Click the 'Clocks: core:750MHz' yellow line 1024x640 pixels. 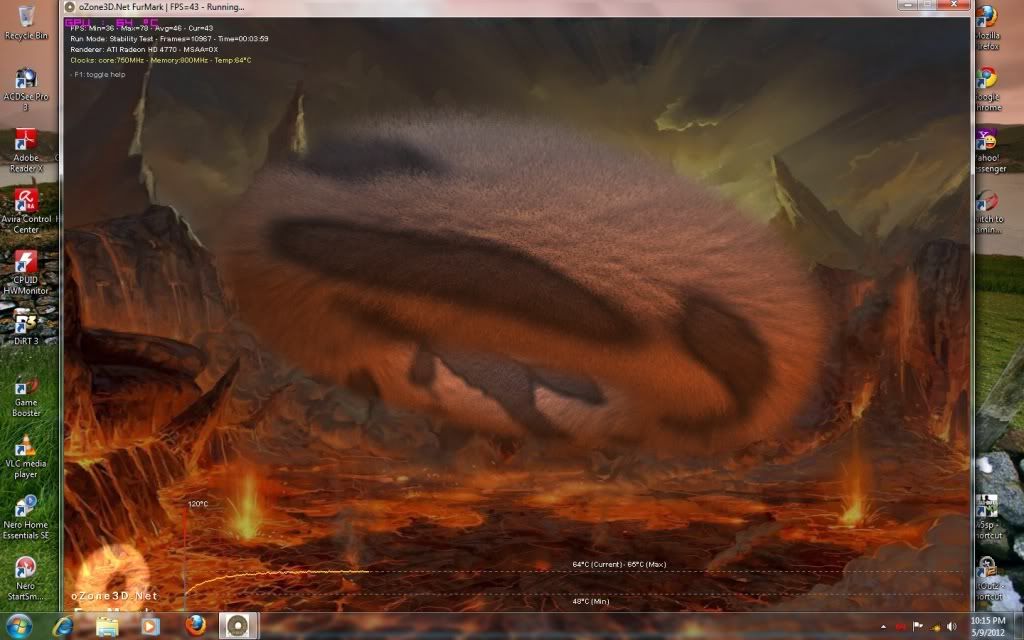pos(161,60)
